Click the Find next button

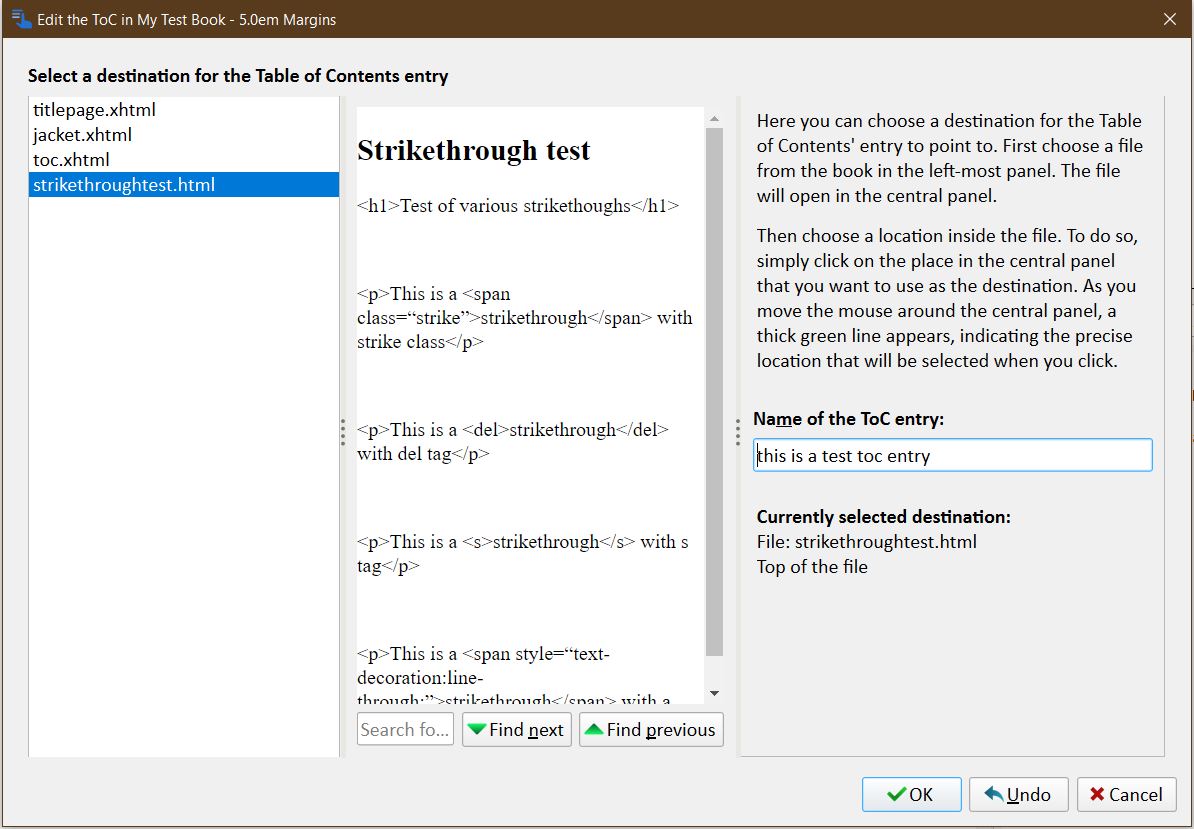click(516, 729)
